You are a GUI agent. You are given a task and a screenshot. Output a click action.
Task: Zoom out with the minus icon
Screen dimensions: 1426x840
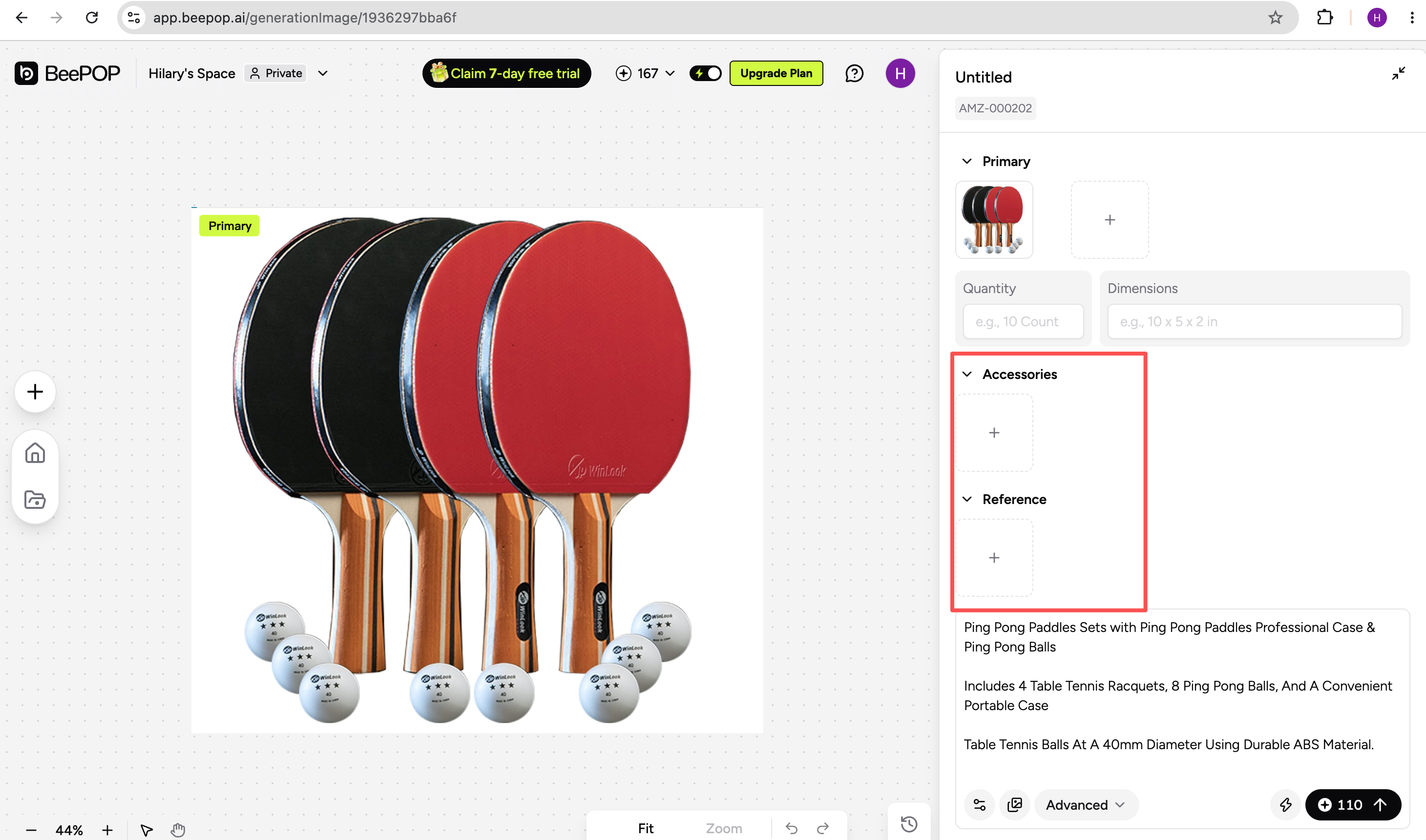(31, 830)
